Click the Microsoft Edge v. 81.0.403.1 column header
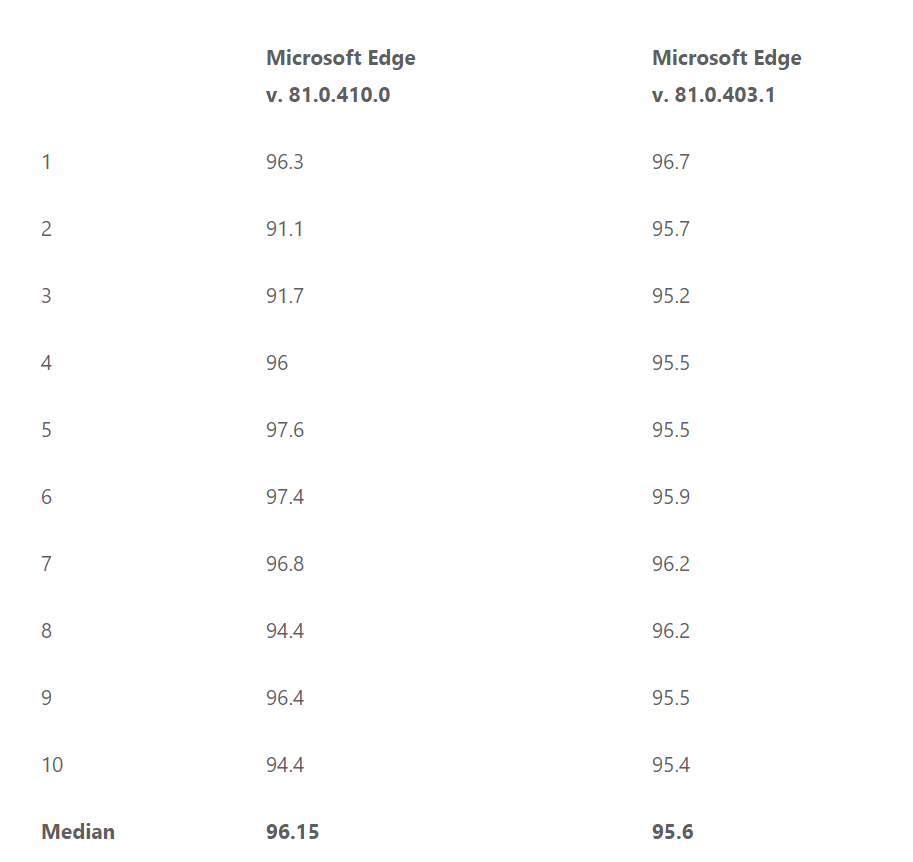The width and height of the screenshot is (913, 862). (726, 76)
